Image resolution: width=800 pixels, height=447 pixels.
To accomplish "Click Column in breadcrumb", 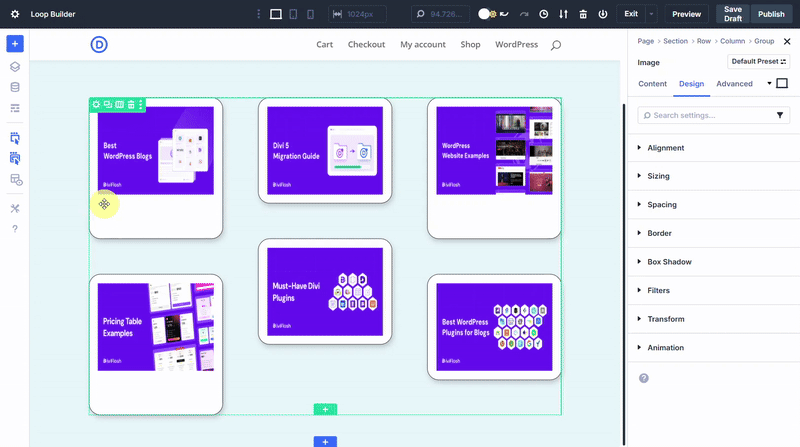I will 733,41.
